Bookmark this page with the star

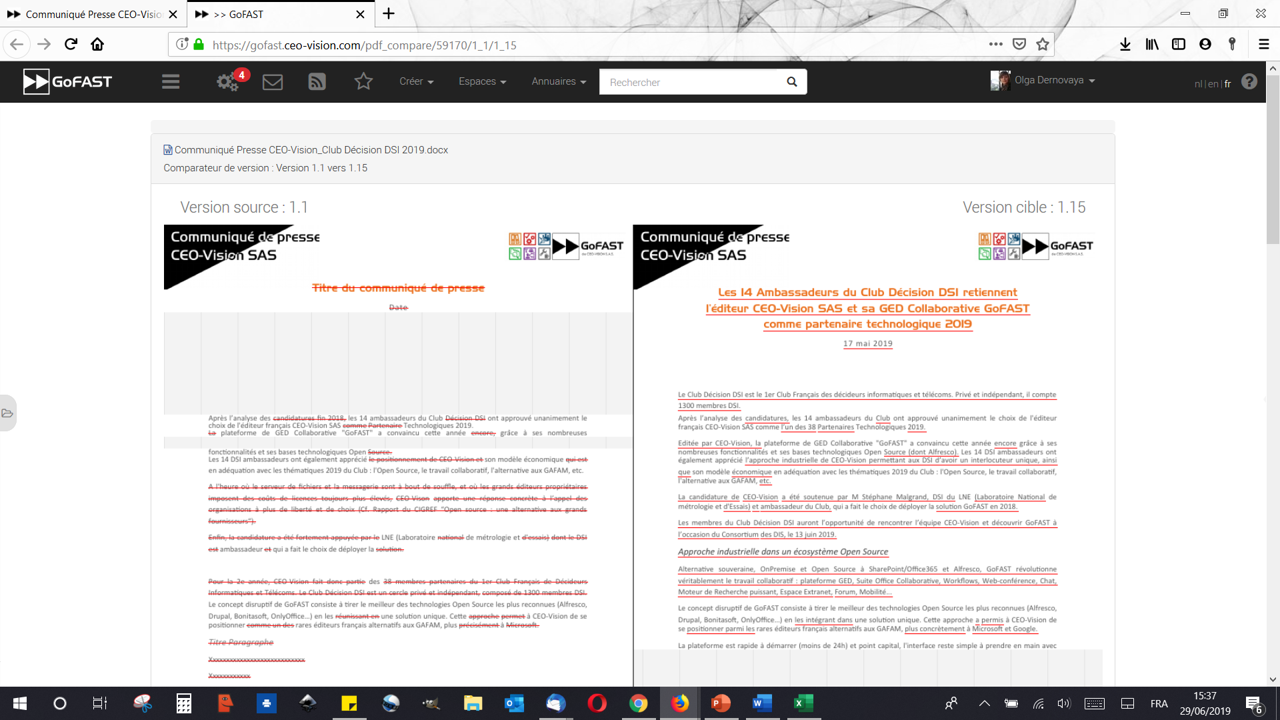[x=1043, y=44]
